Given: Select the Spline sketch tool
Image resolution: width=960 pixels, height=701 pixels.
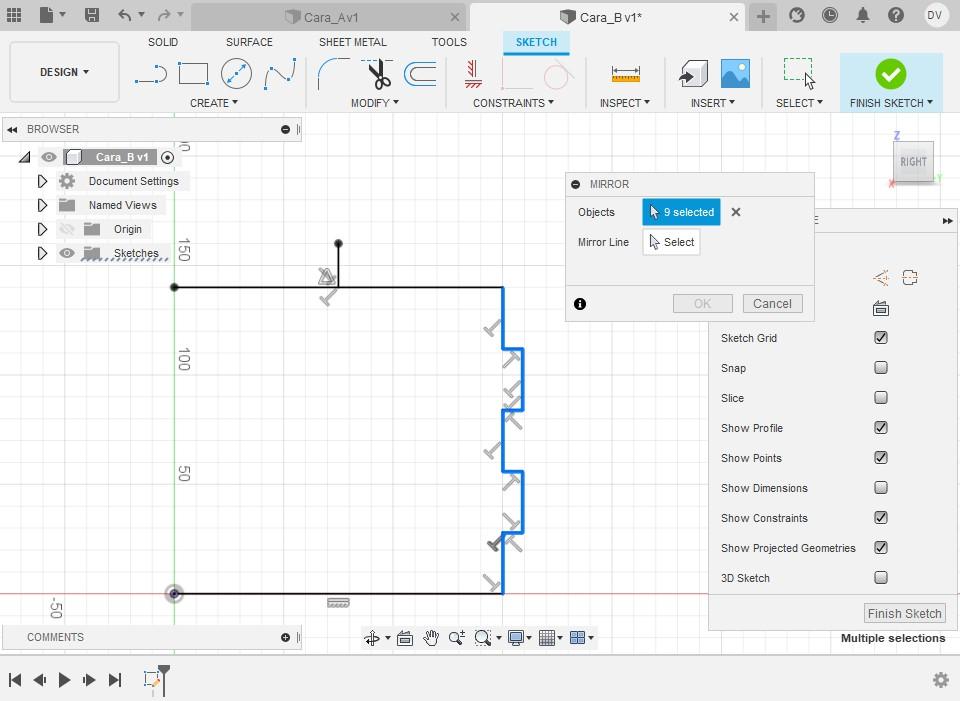Looking at the screenshot, I should pos(280,74).
